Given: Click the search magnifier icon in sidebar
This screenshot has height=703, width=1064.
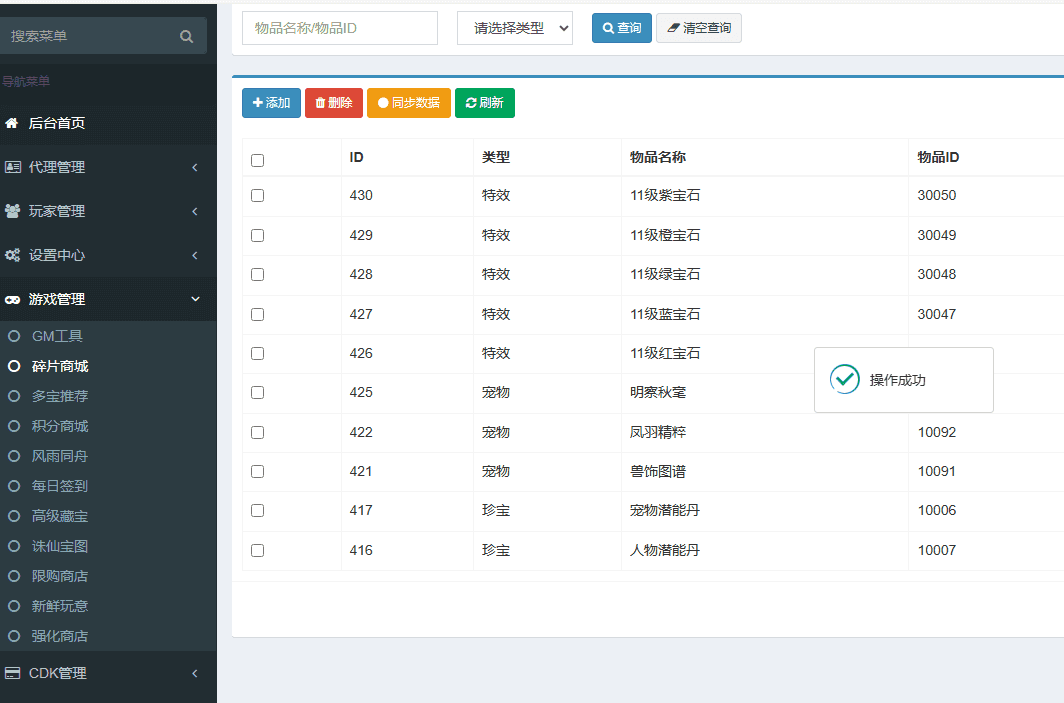Looking at the screenshot, I should tap(186, 36).
